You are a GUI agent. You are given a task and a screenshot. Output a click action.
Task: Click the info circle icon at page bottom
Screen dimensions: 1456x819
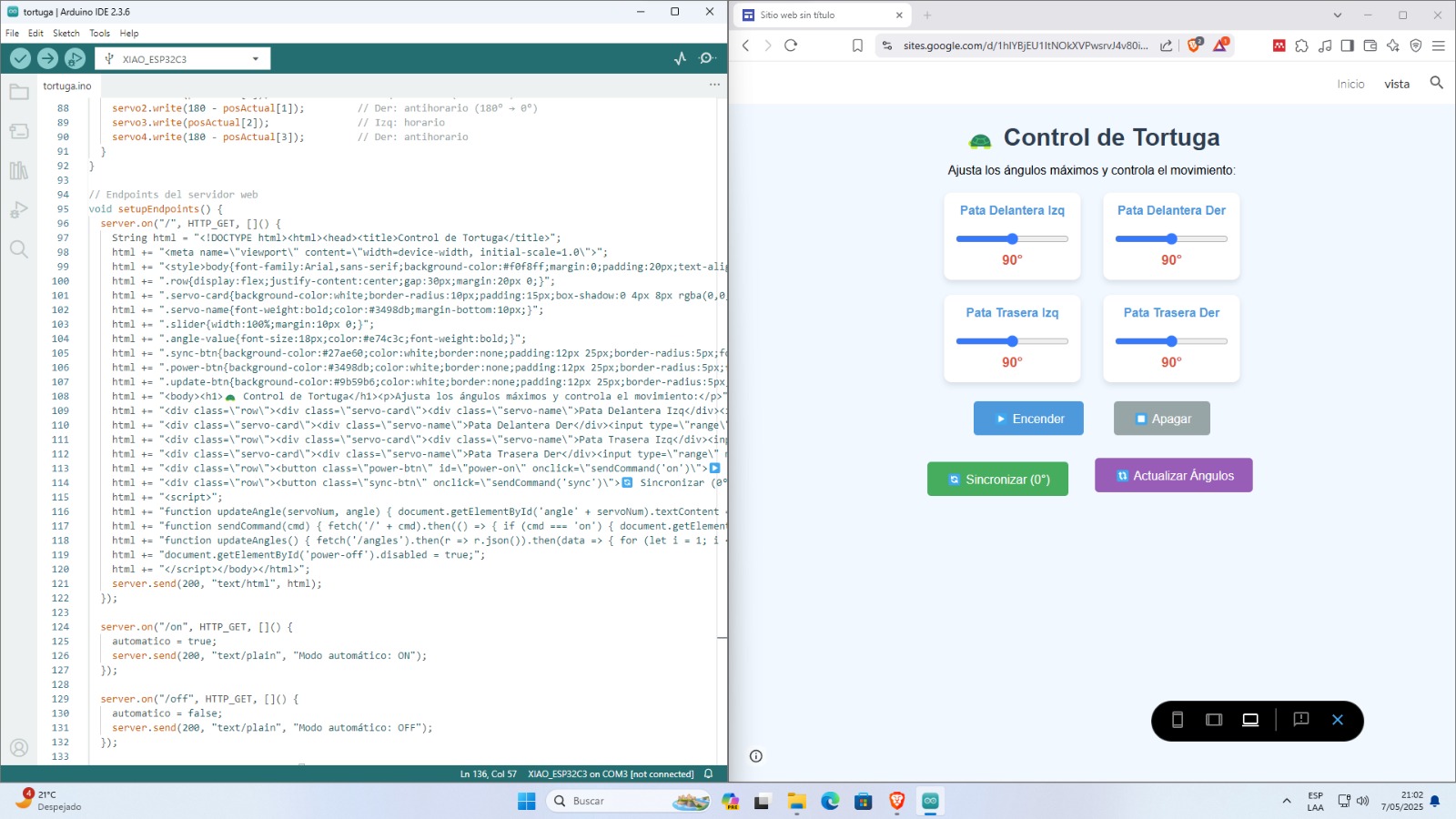755,756
